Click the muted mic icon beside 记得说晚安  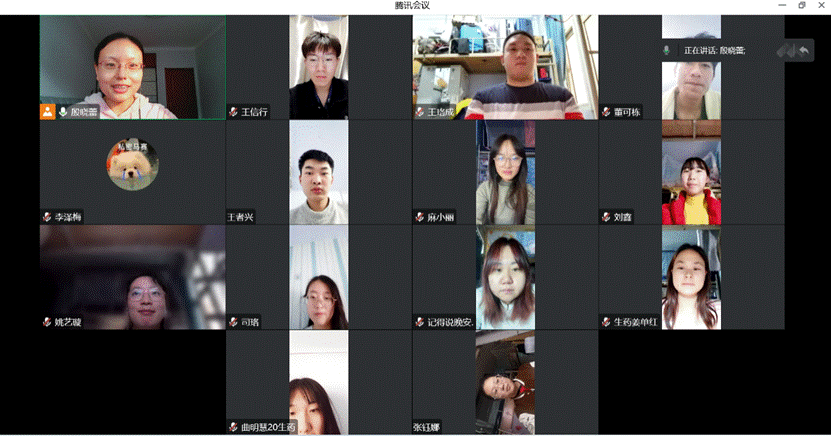click(420, 322)
